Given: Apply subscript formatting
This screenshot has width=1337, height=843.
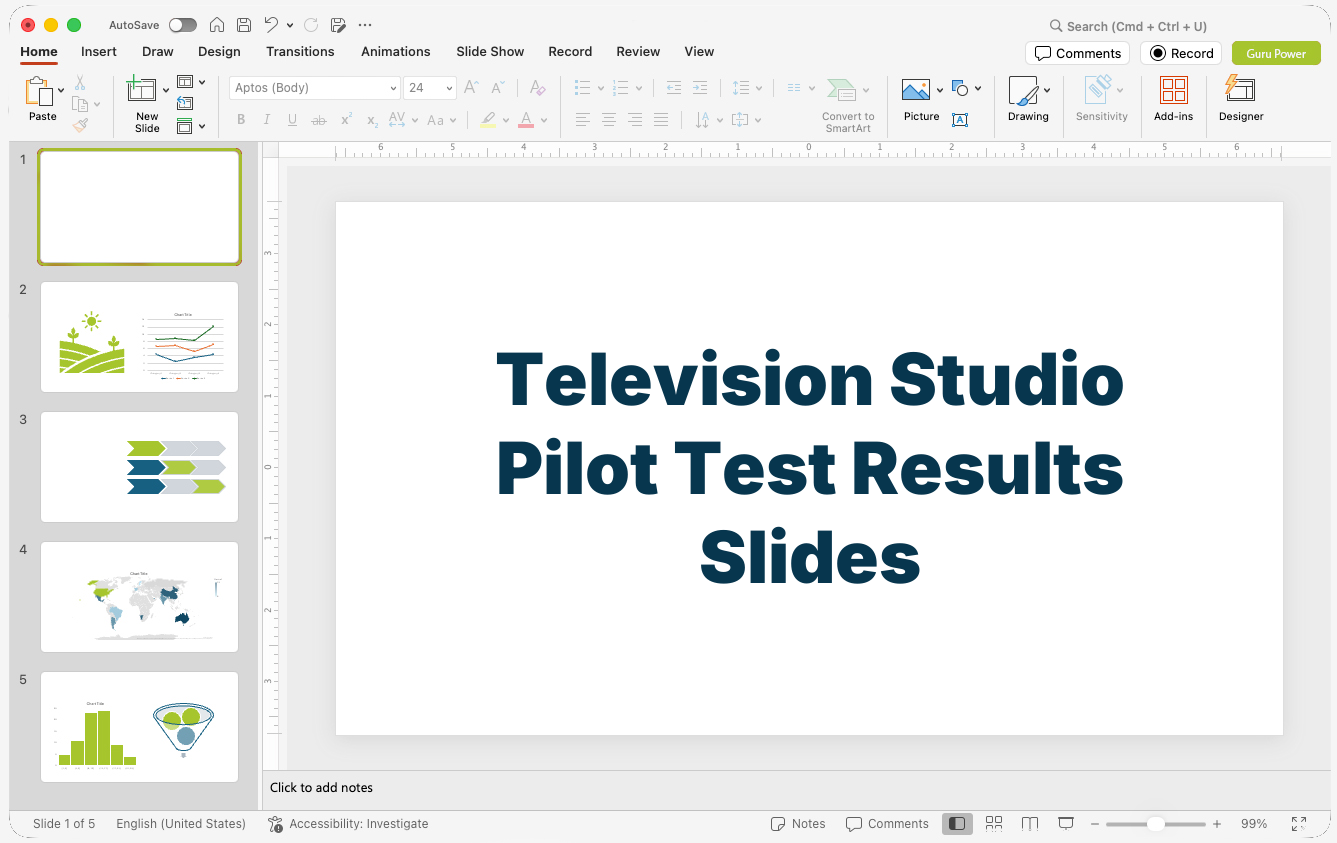Looking at the screenshot, I should point(372,120).
